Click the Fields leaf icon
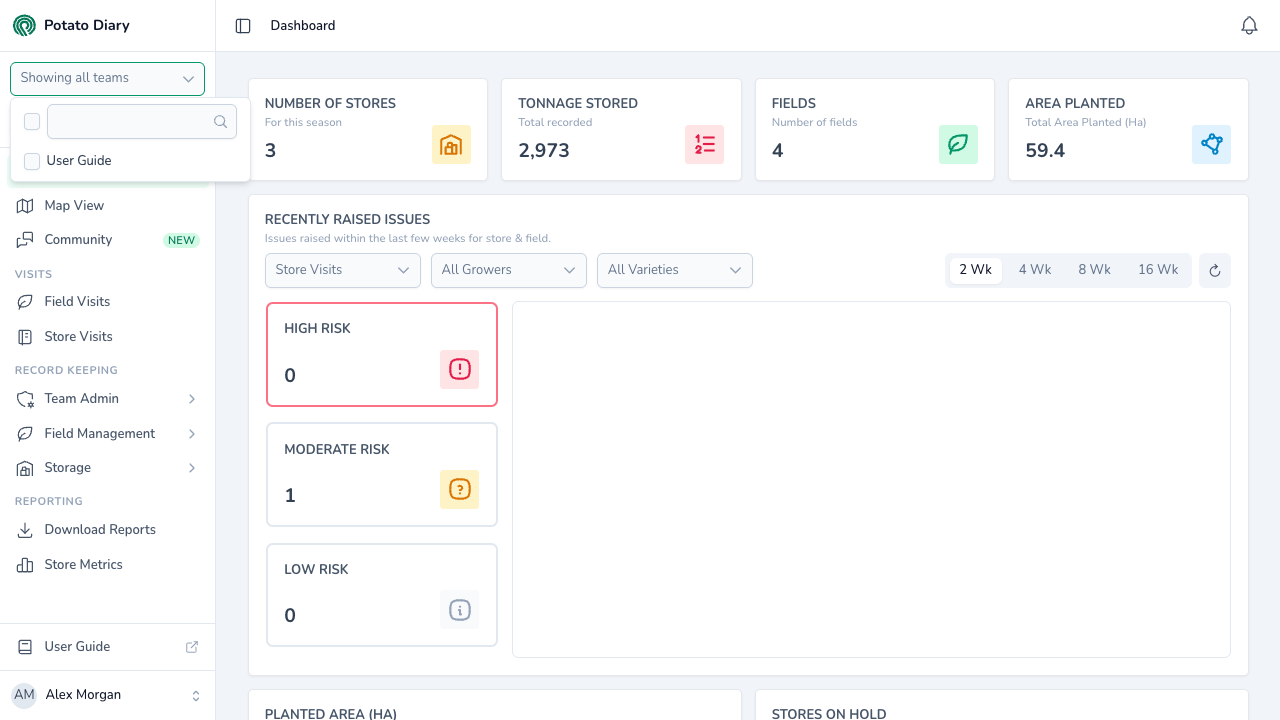The width and height of the screenshot is (1280, 720). pos(958,145)
